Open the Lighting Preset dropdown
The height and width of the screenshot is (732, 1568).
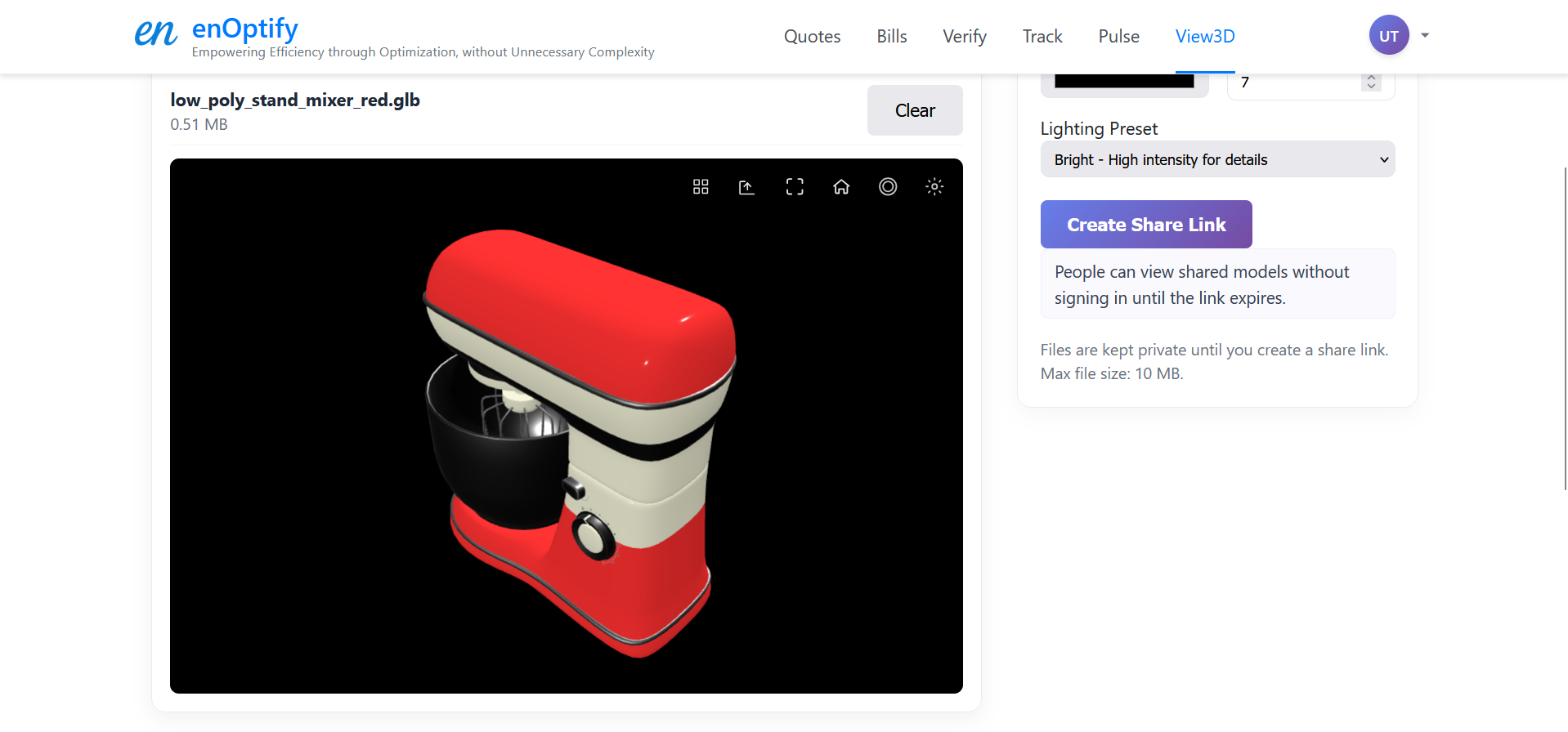tap(1217, 159)
